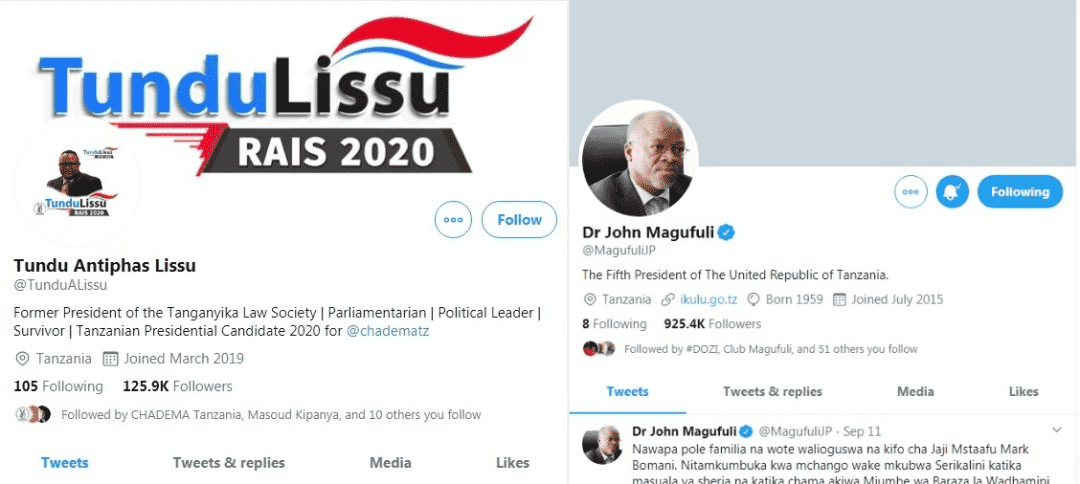View Tundu Lissu's 105 Following list

(58, 386)
